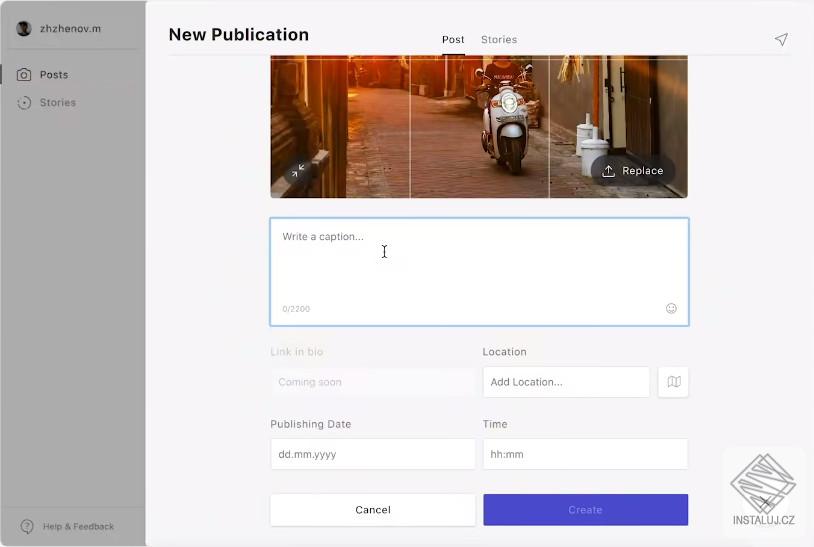Screen dimensions: 814x547
Task: Replace the uploaded image
Action: [633, 171]
